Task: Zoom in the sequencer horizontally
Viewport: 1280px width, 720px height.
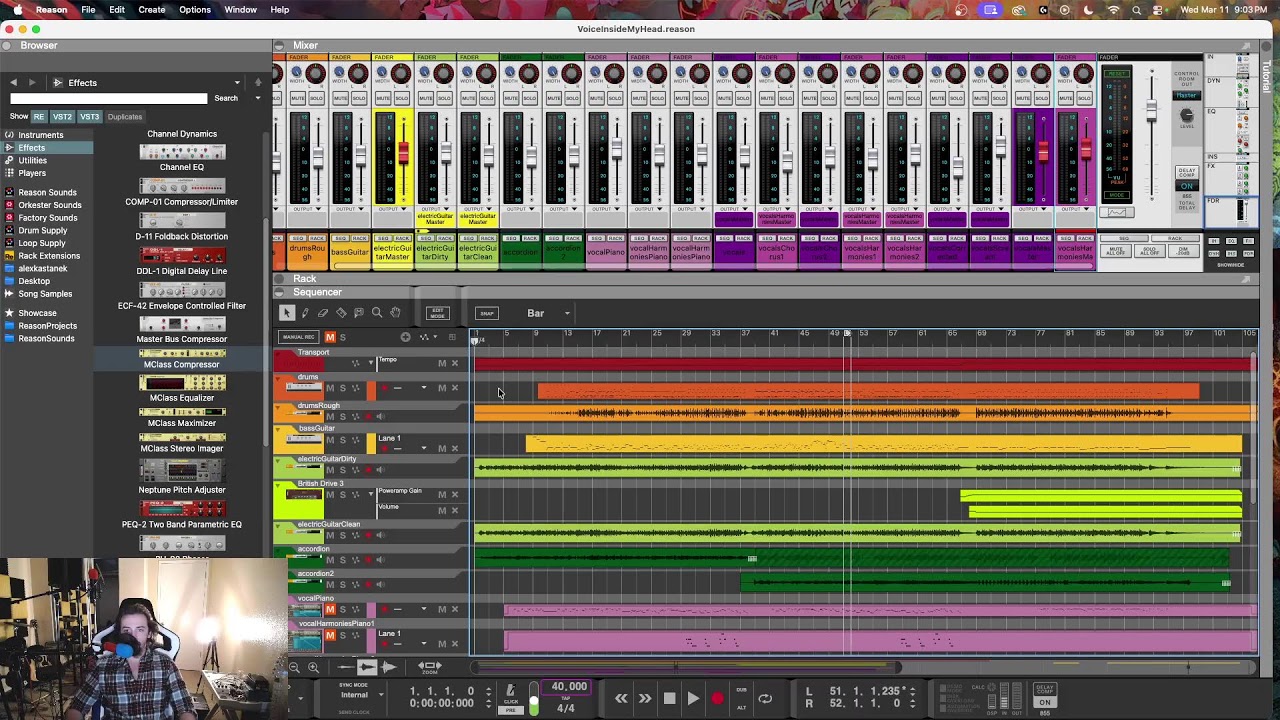Action: click(313, 667)
